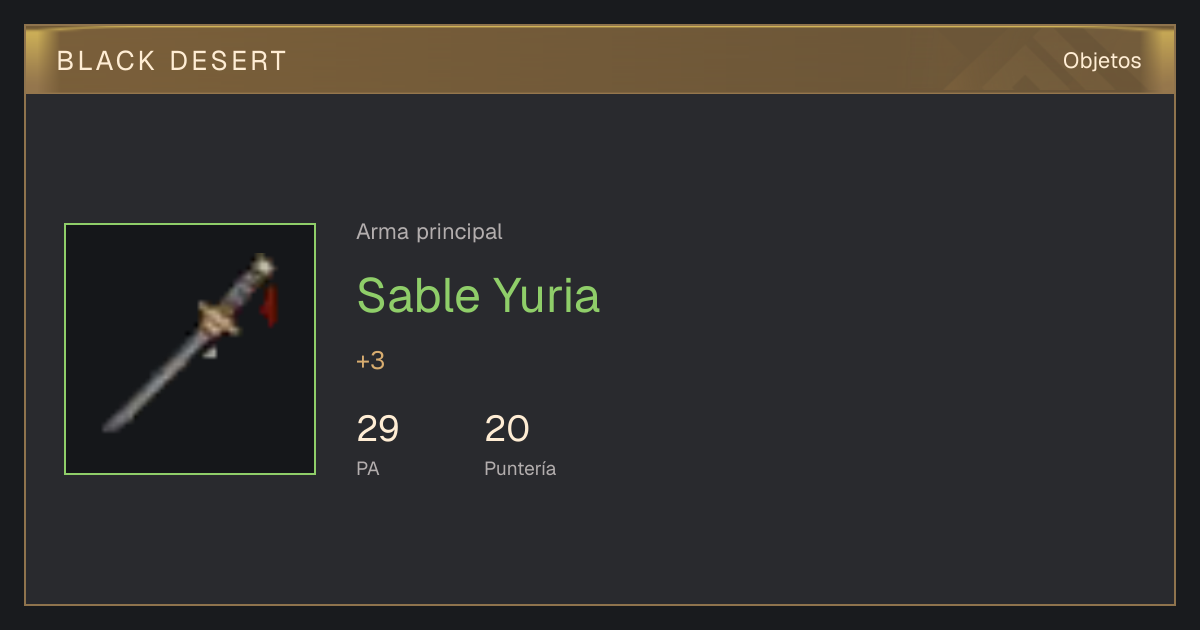1200x630 pixels.
Task: Click the small white notch below the sword guard
Action: coord(209,351)
